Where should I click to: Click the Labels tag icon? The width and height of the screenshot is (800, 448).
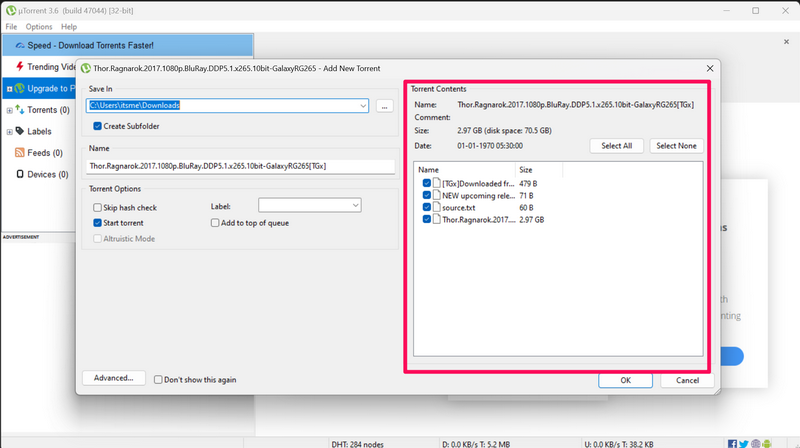point(20,131)
